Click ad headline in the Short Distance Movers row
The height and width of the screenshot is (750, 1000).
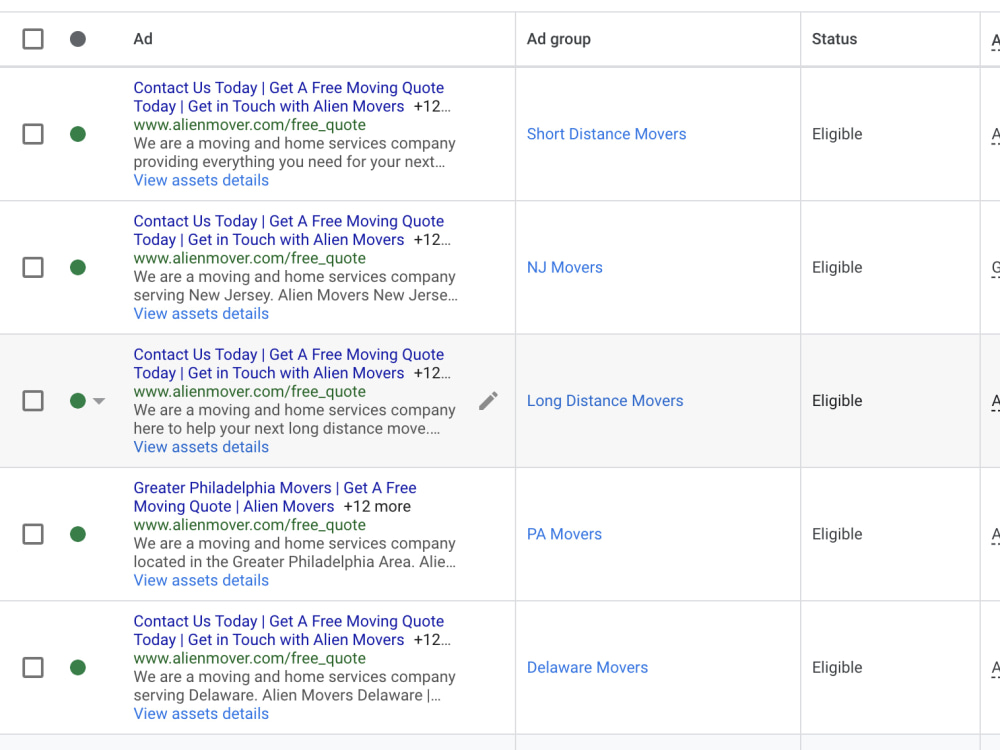pyautogui.click(x=288, y=97)
